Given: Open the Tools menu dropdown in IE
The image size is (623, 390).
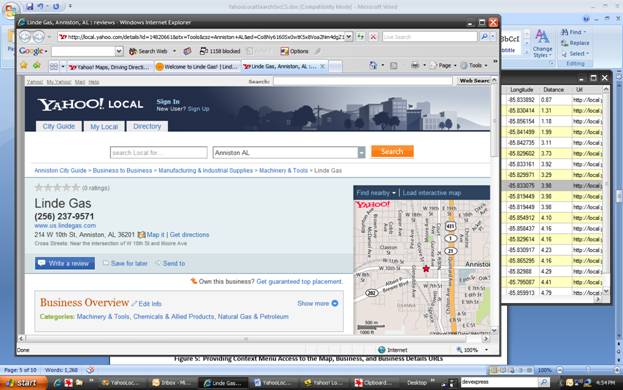Looking at the screenshot, I should 474,66.
